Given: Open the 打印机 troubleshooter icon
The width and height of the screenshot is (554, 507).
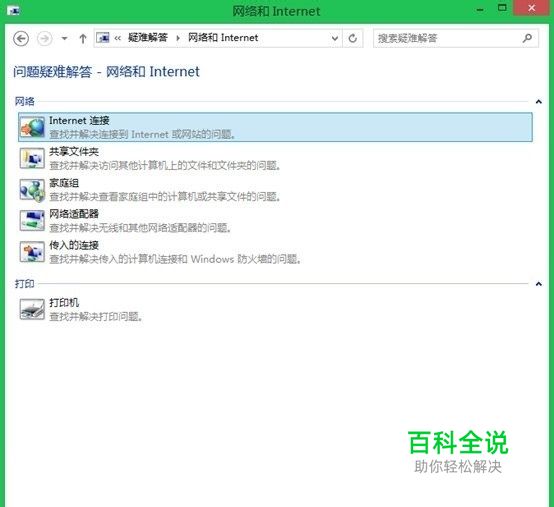Looking at the screenshot, I should pos(33,309).
